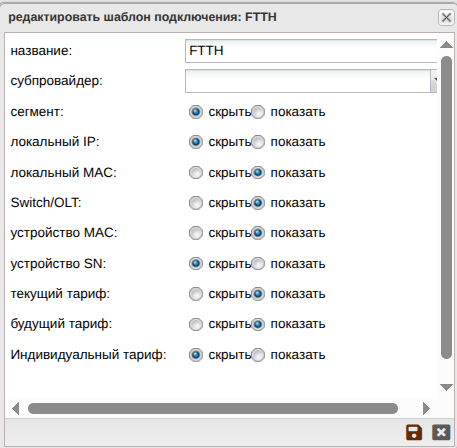The image size is (457, 448).
Task: Click the 'будущий тариф:' label
Action: click(x=61, y=324)
